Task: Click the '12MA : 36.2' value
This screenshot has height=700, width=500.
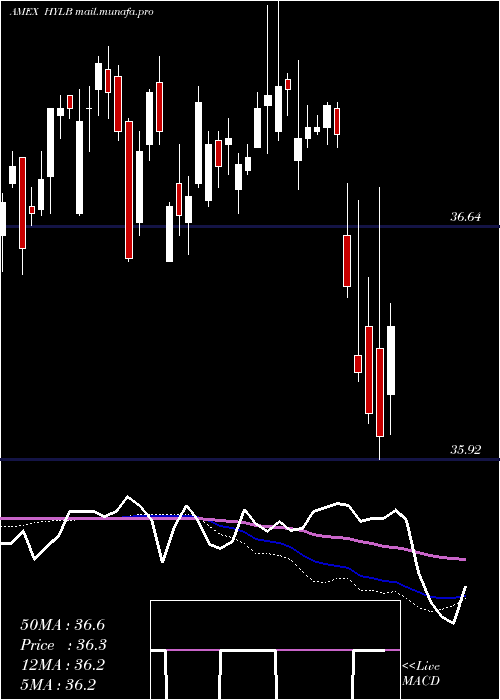Action: [x=62, y=665]
